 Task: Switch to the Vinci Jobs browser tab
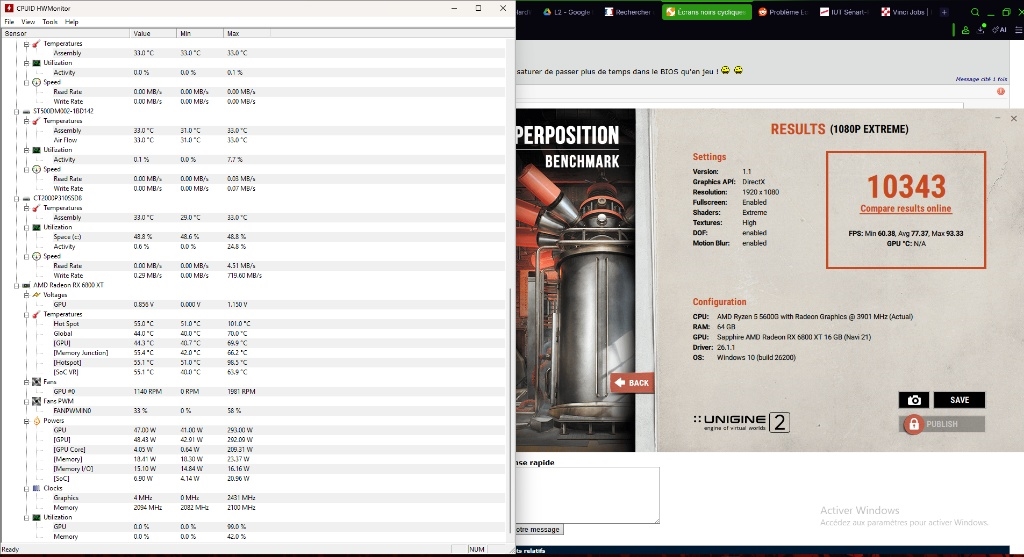click(x=907, y=12)
